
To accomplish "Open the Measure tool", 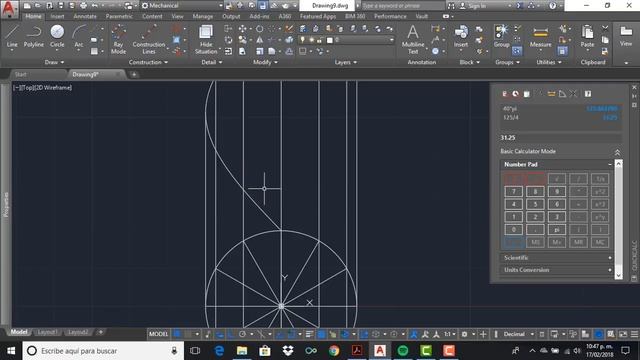I will click(x=540, y=37).
